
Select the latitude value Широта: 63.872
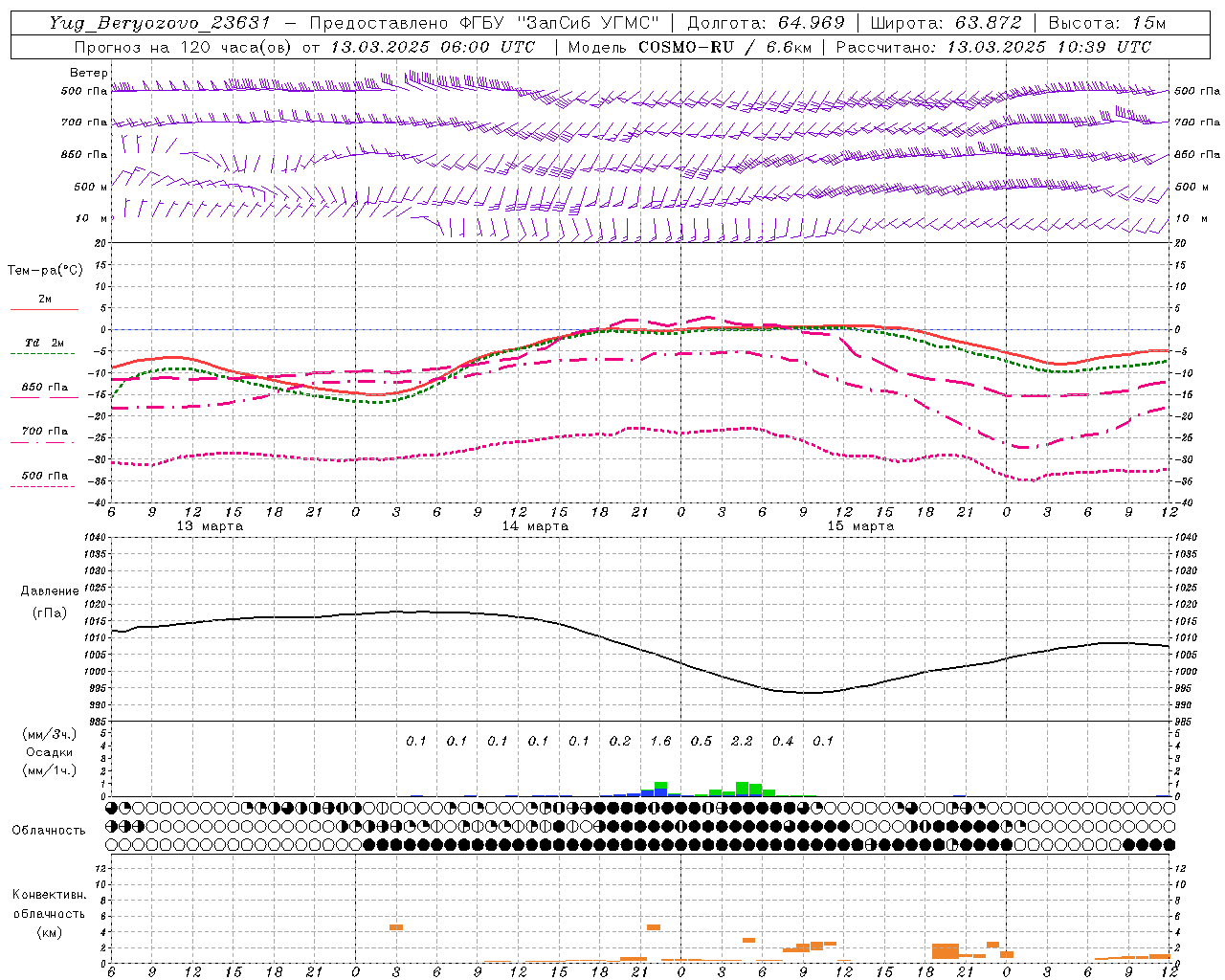tap(946, 23)
